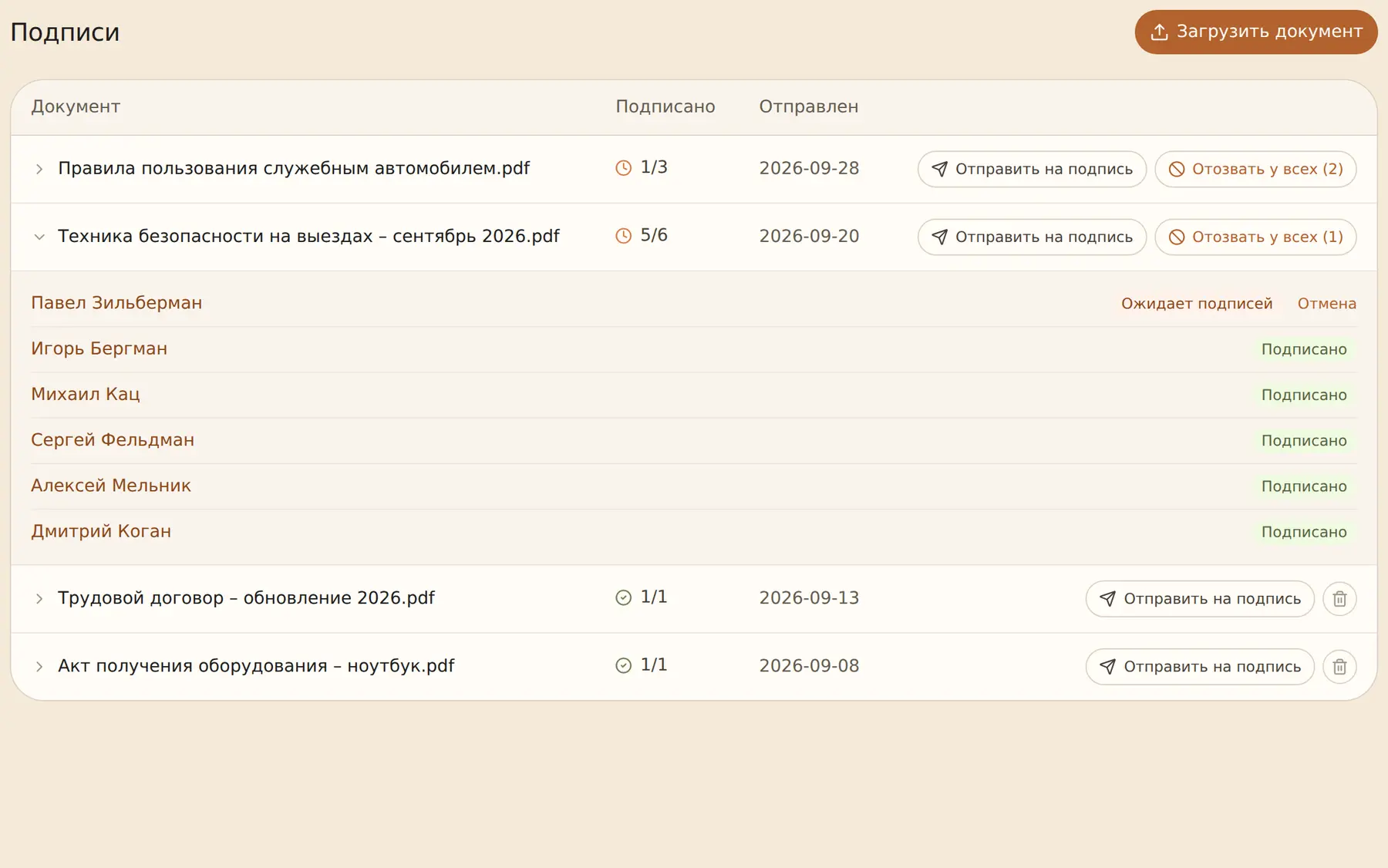The width and height of the screenshot is (1388, 868).
Task: Click the date 2026-09-28
Action: coord(809,168)
